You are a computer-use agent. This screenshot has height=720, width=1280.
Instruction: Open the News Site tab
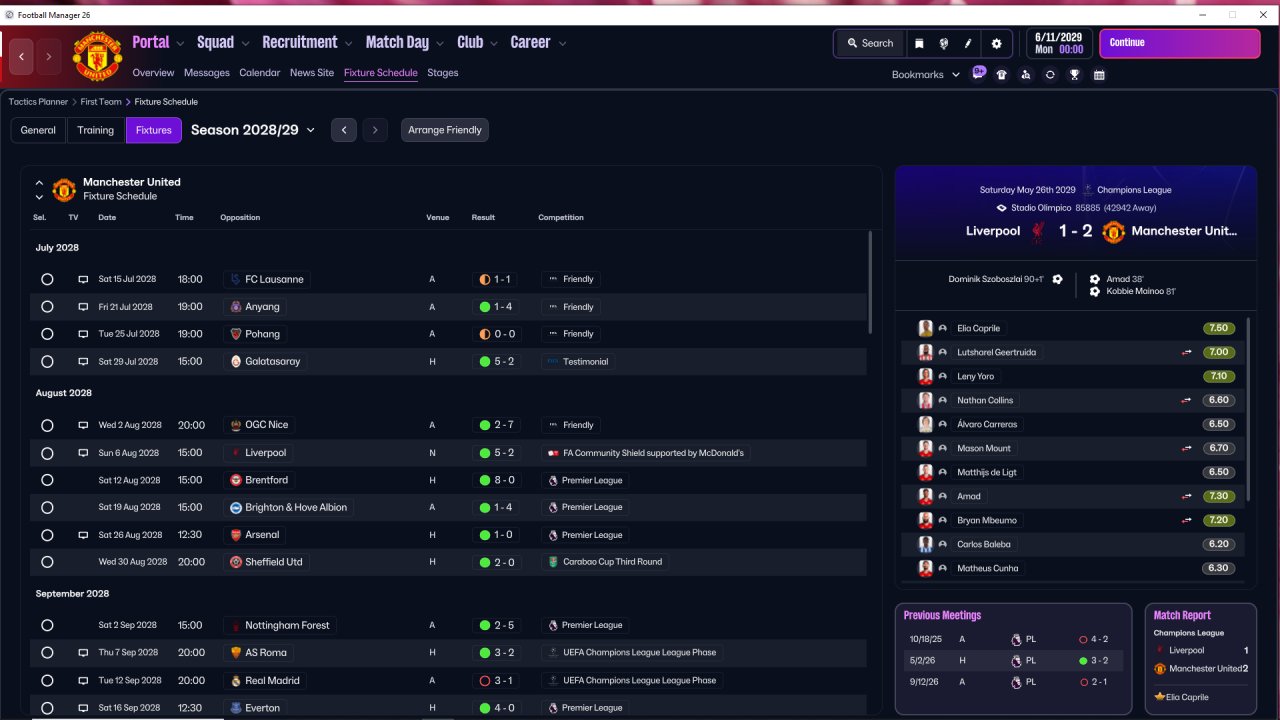tap(312, 73)
